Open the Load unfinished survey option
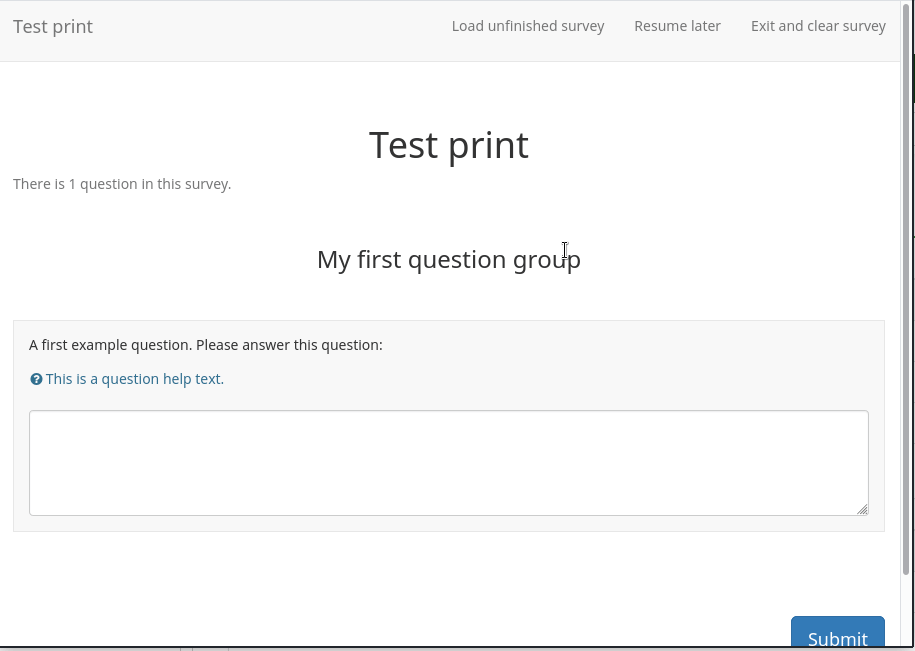This screenshot has width=915, height=651. (528, 27)
